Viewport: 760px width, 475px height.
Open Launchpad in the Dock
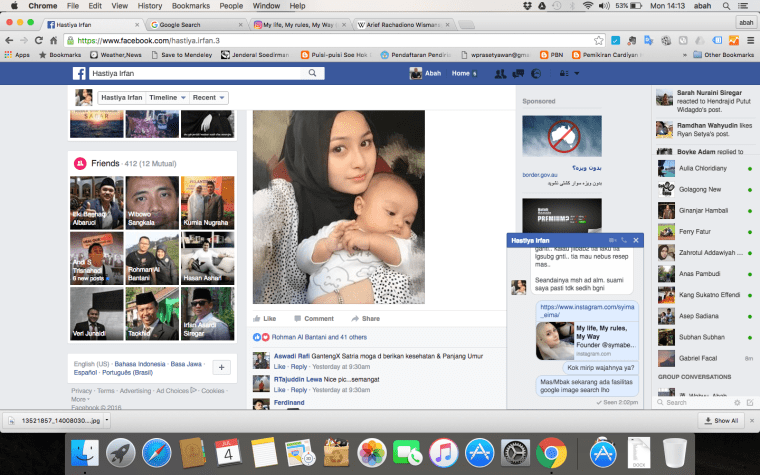[x=121, y=453]
